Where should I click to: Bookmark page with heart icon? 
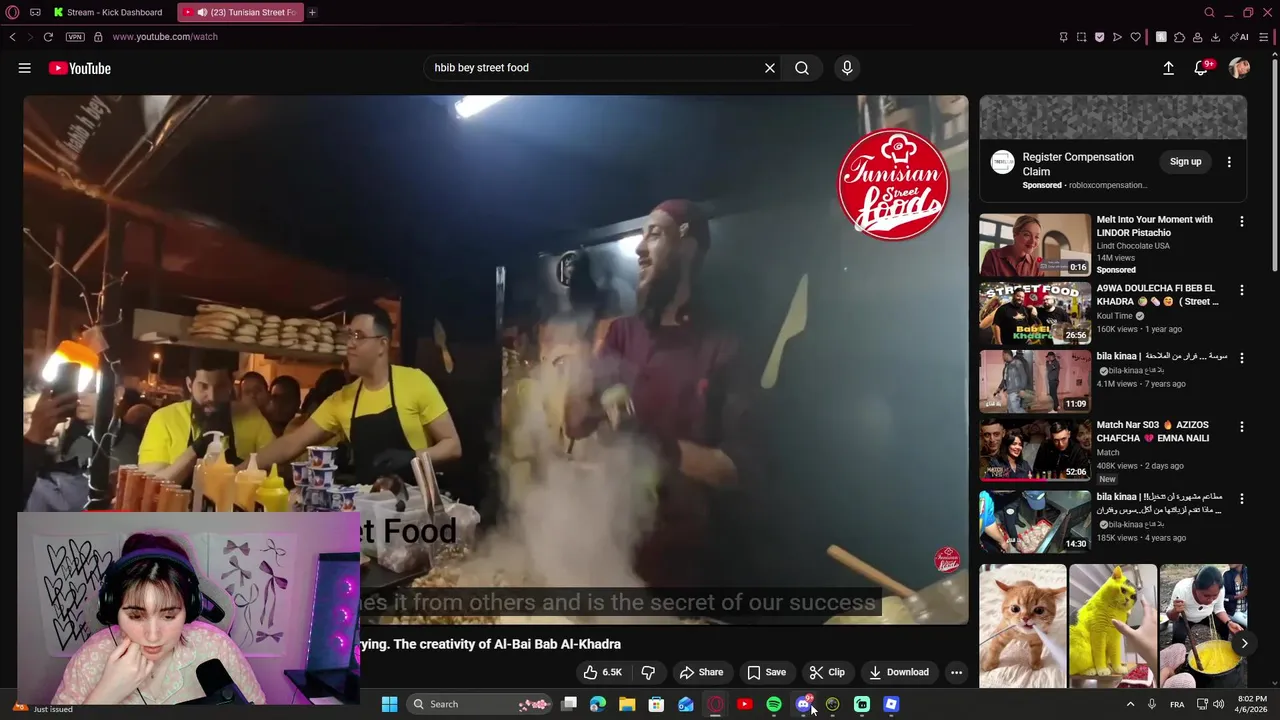click(1135, 37)
